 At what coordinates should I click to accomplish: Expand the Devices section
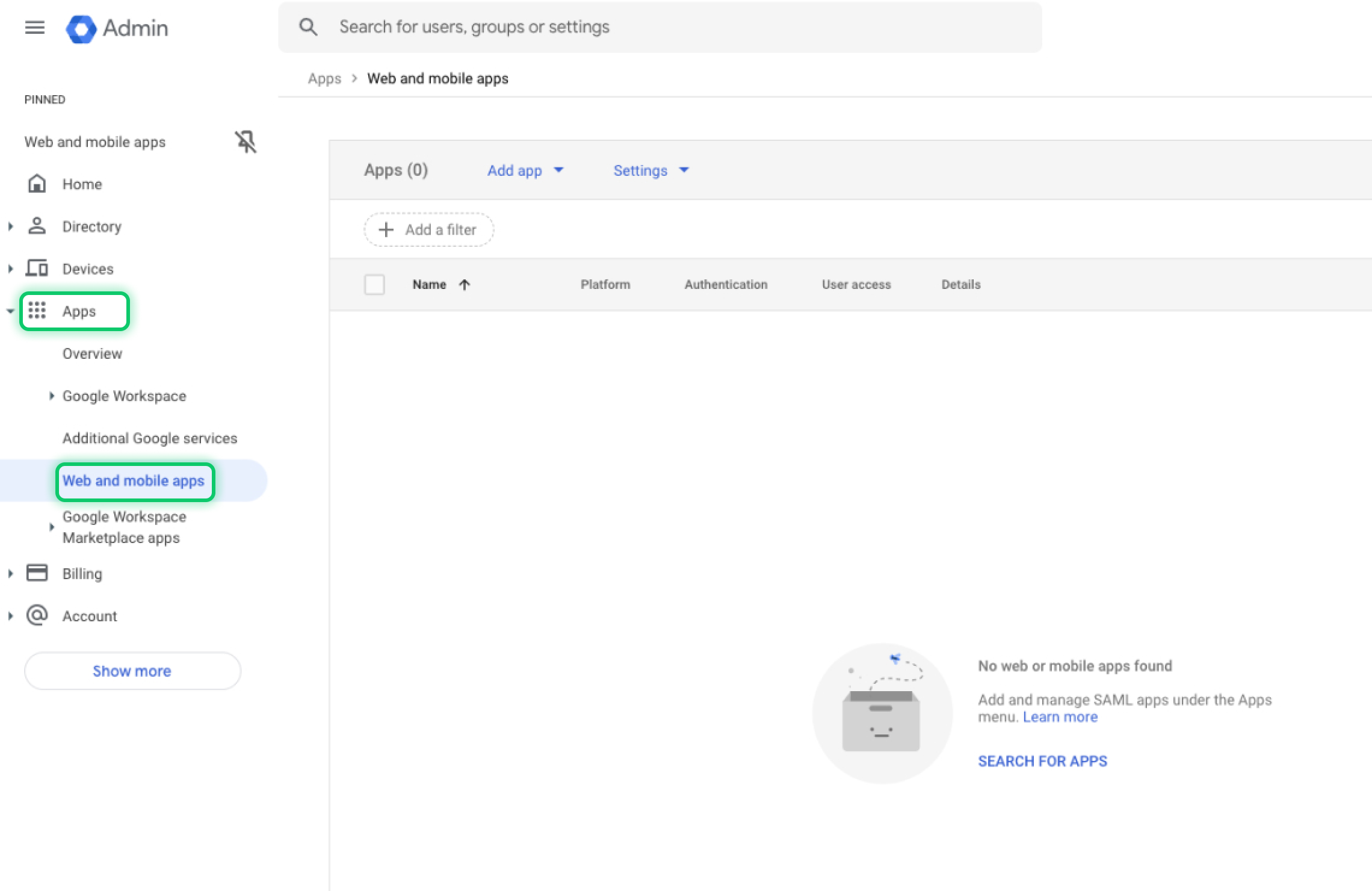(x=10, y=269)
